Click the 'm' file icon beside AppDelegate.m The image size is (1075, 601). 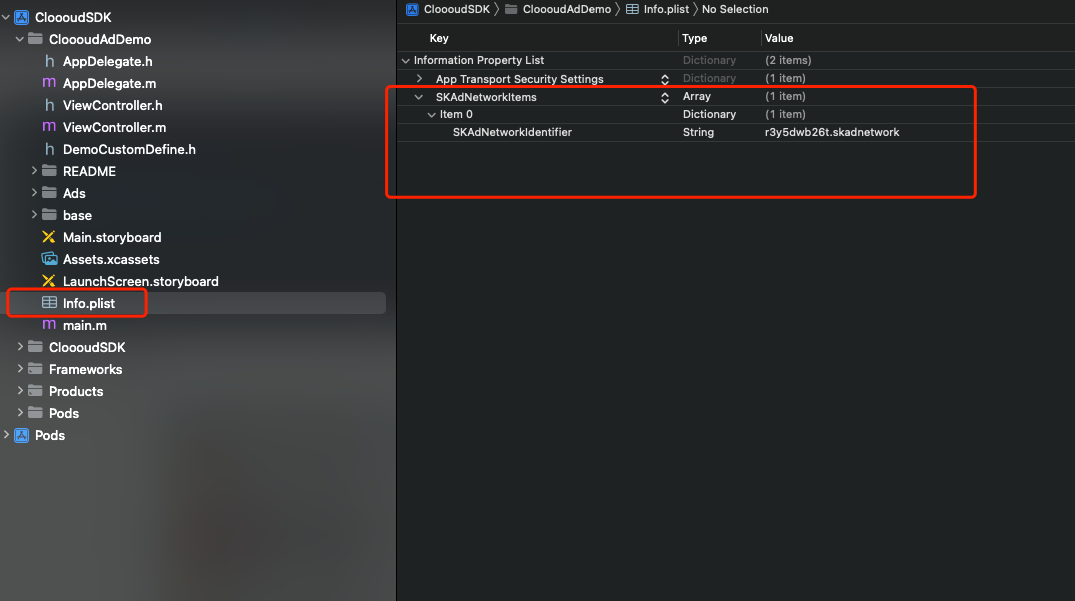[x=49, y=83]
